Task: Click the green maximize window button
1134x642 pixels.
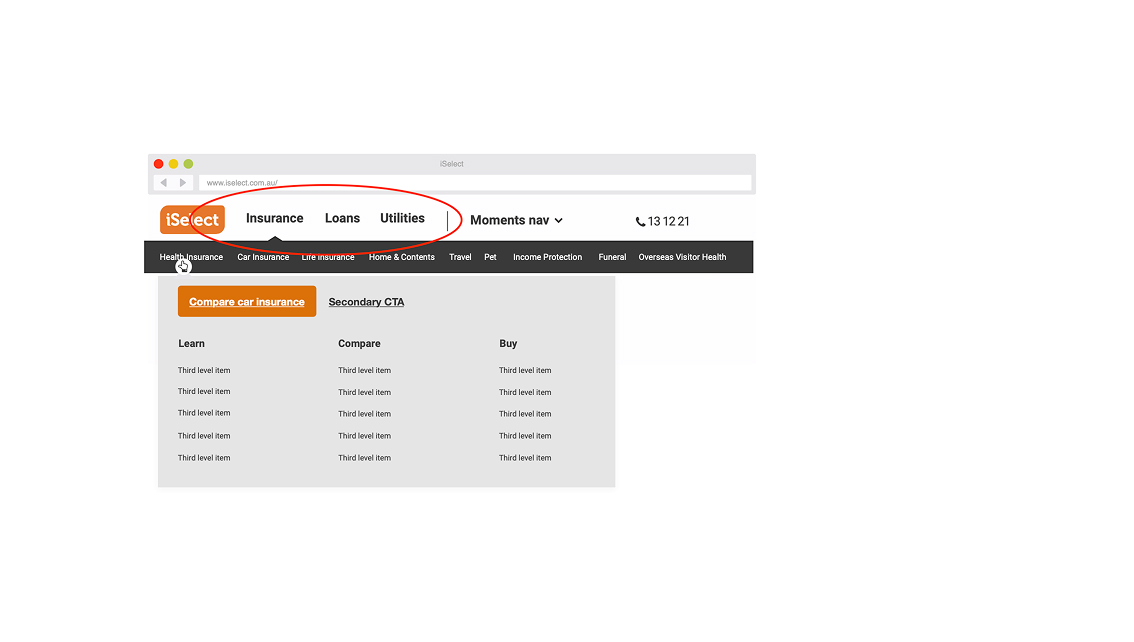Action: [188, 164]
